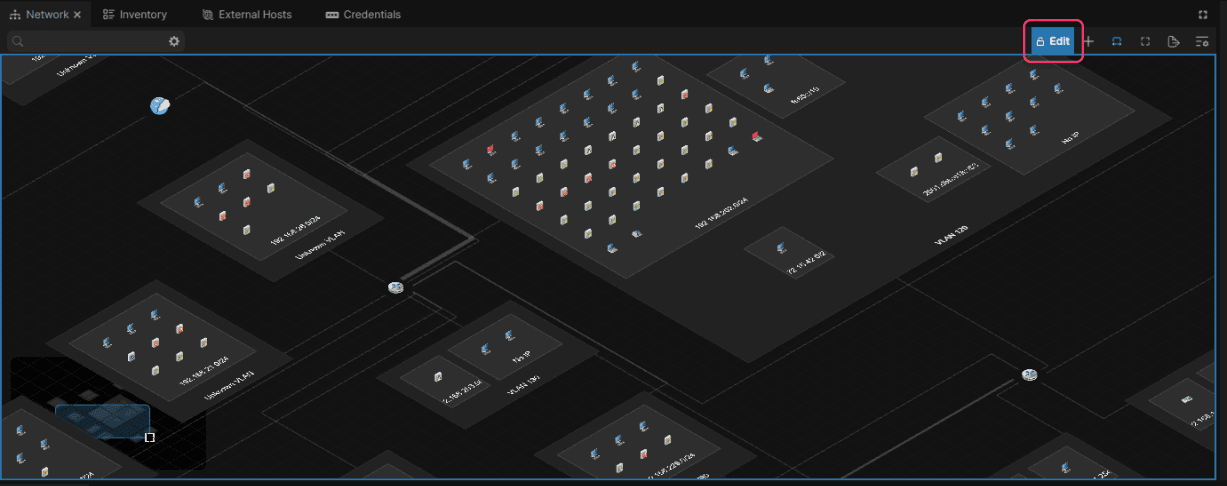Click the magnifier search icon
The image size is (1227, 486).
pyautogui.click(x=18, y=41)
